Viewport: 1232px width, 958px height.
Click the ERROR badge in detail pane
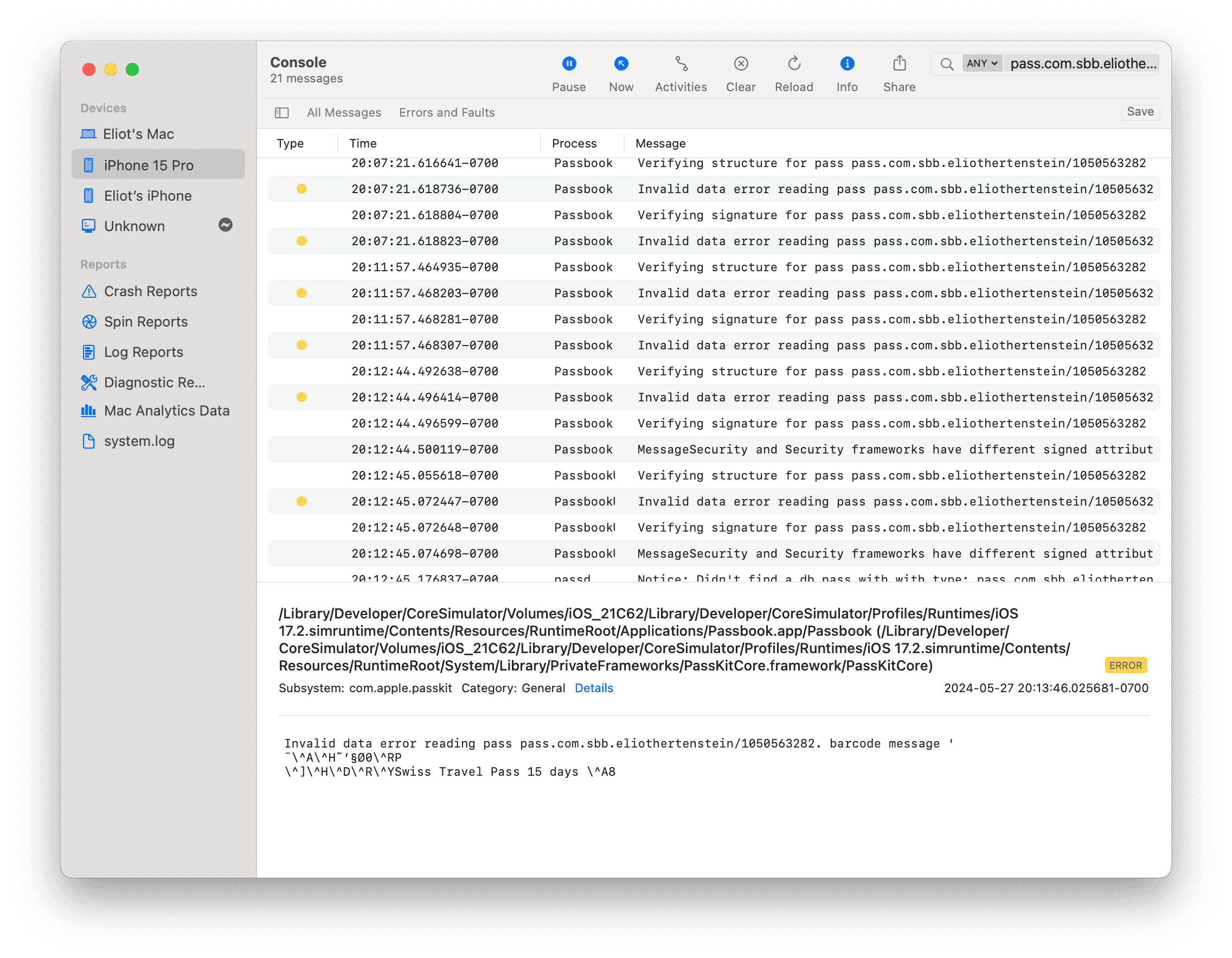(1125, 666)
